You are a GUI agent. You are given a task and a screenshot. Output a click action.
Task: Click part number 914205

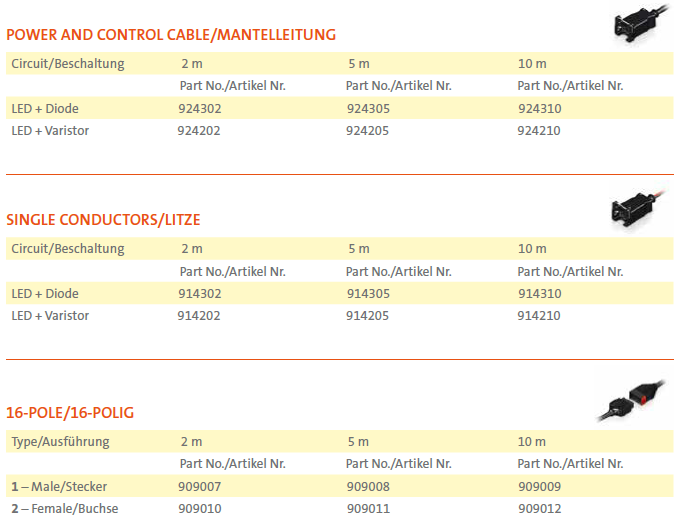tap(367, 316)
